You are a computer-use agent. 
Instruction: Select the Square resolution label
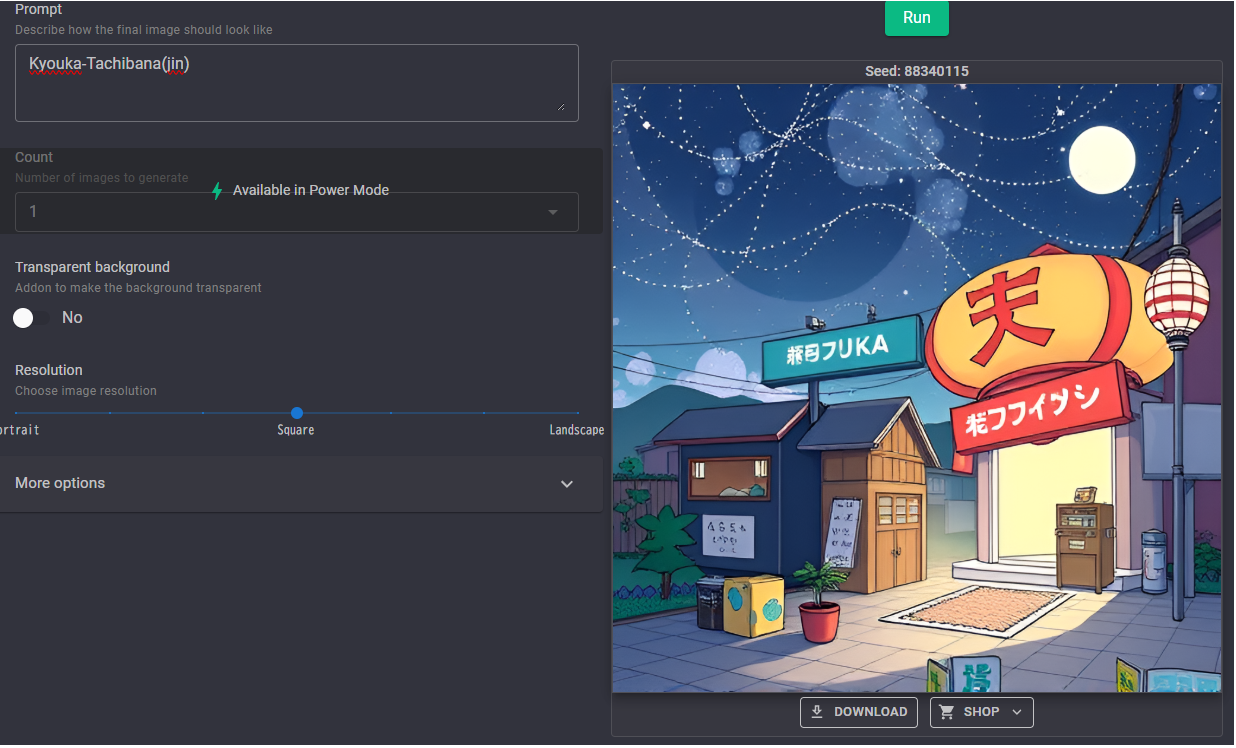click(x=296, y=430)
